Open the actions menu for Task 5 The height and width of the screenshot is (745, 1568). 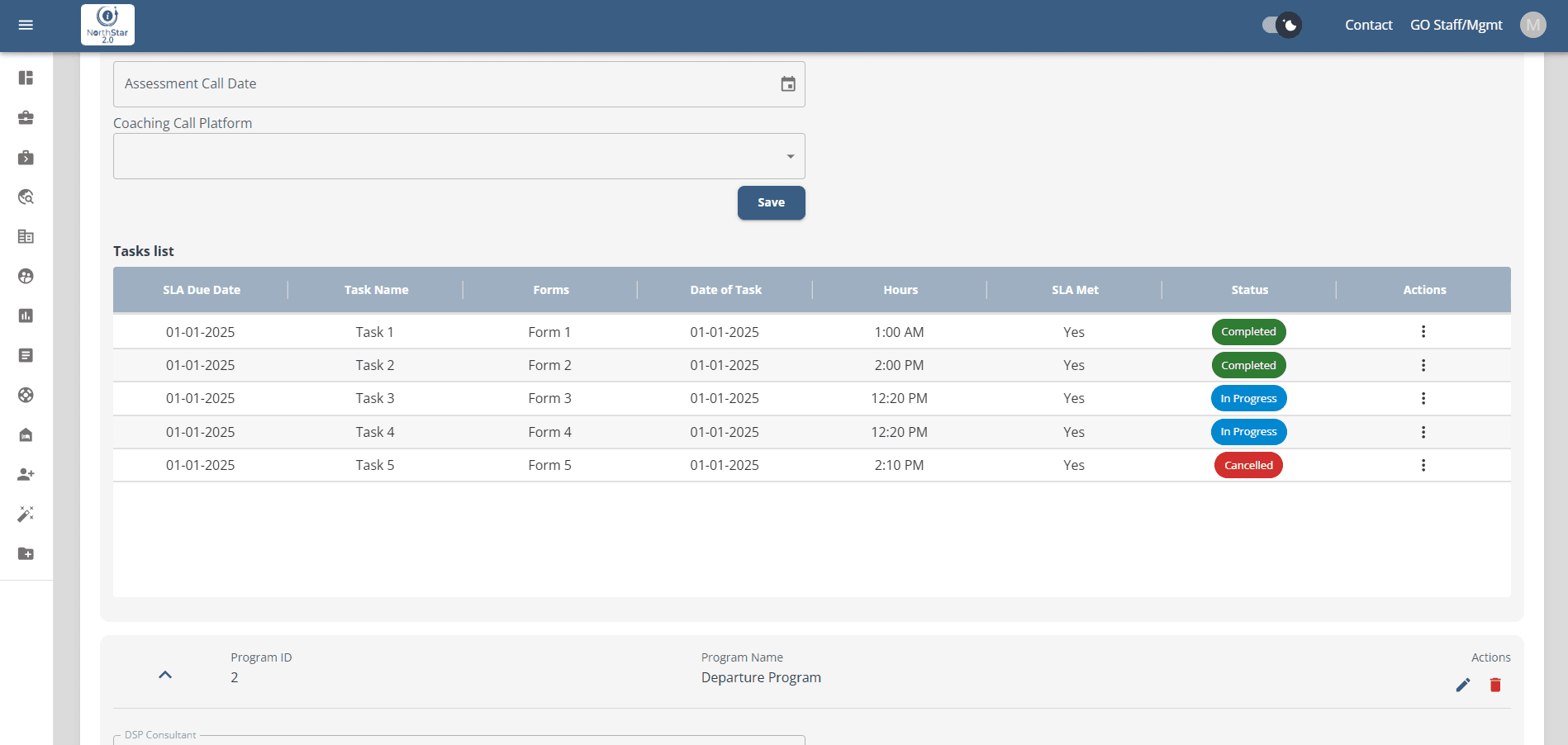point(1423,465)
